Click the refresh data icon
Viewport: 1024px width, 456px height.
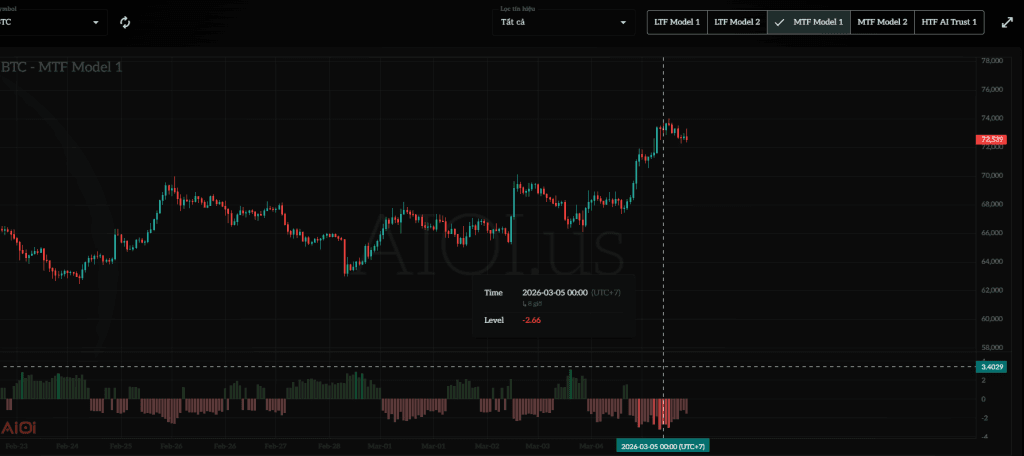click(125, 22)
